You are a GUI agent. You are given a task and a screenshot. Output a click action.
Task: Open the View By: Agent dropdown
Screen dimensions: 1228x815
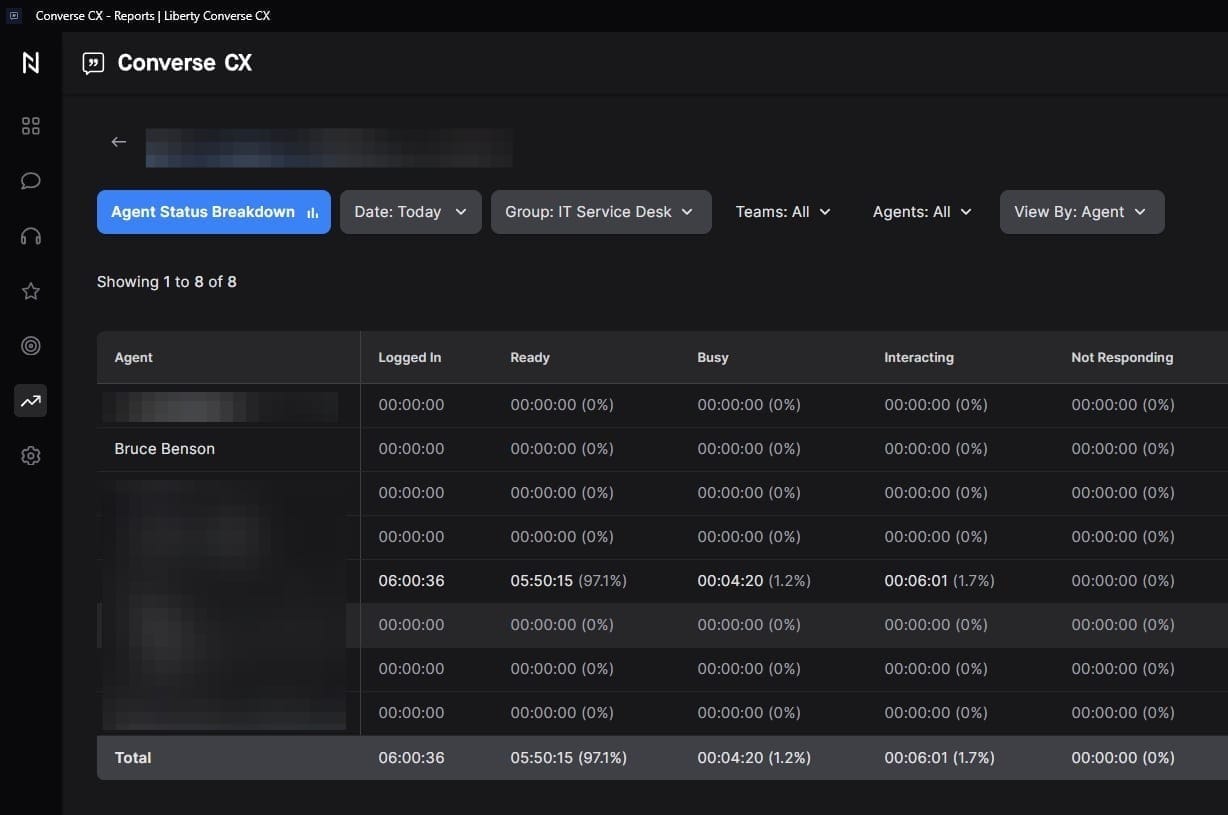tap(1081, 212)
